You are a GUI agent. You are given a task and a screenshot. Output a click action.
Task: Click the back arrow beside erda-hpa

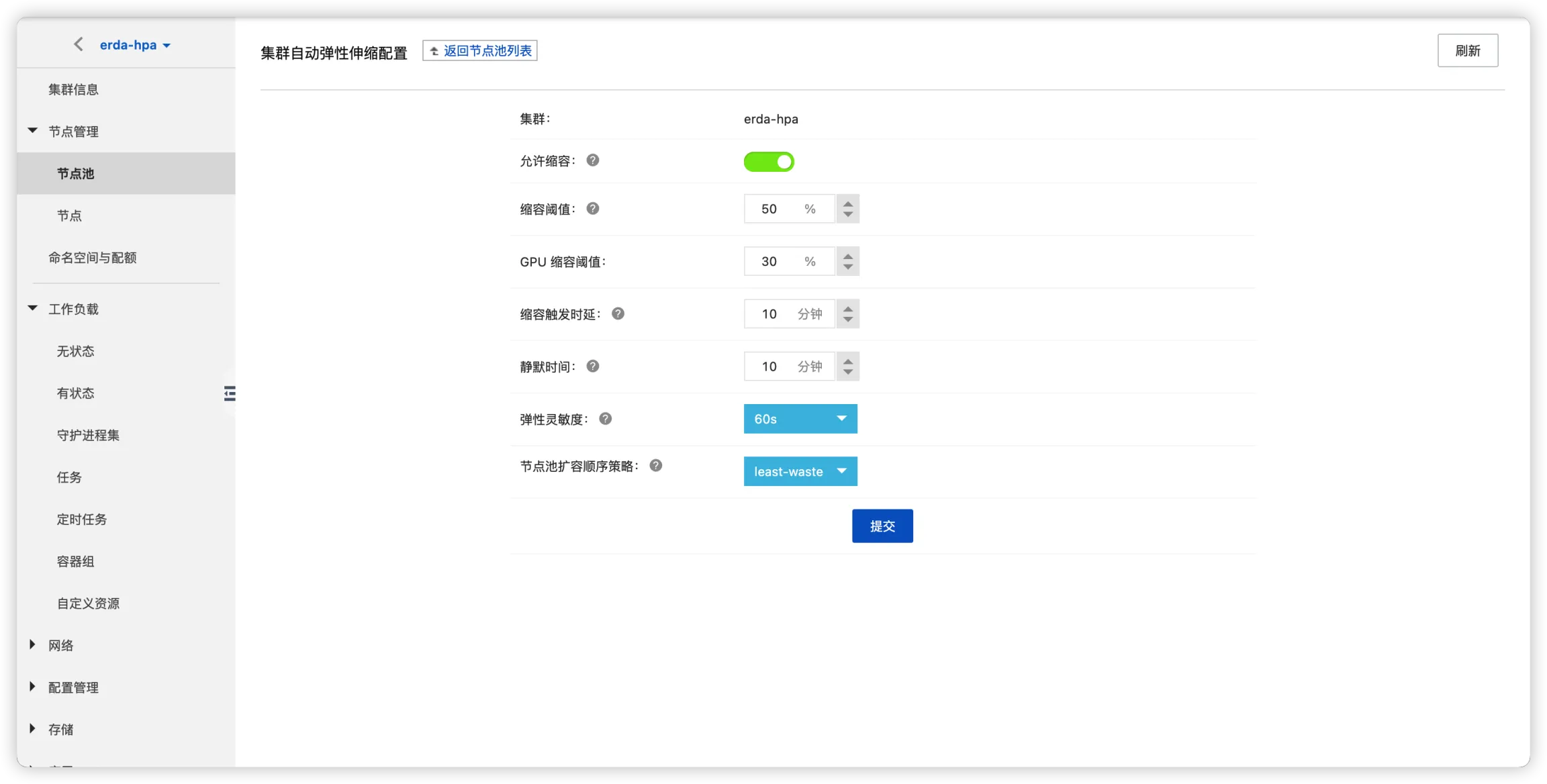coord(79,44)
